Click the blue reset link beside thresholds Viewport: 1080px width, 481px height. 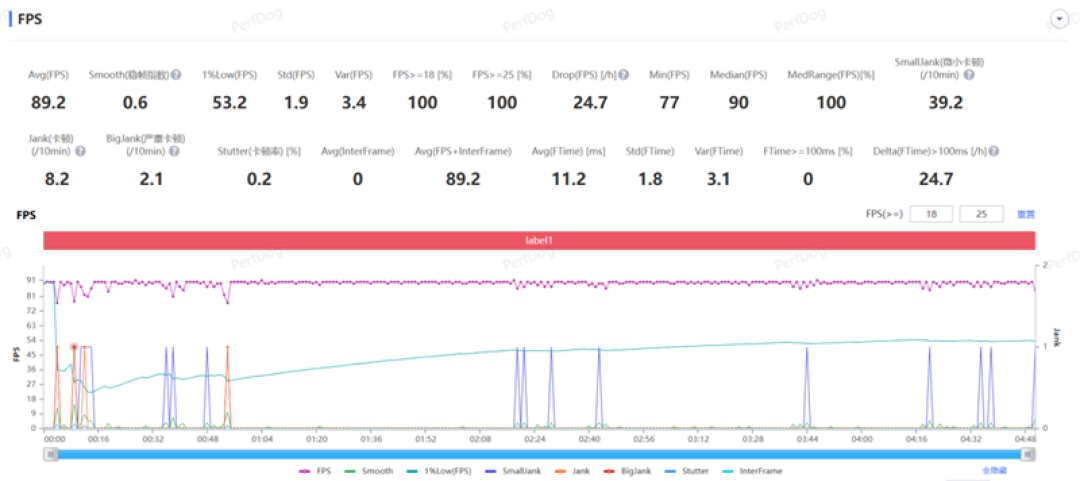(1026, 214)
